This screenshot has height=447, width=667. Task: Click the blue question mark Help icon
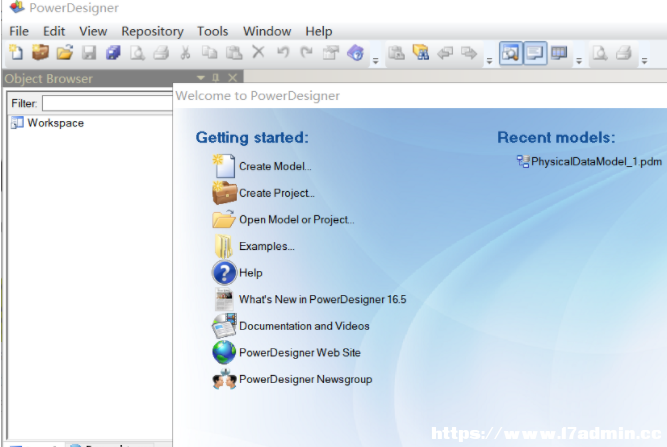point(224,273)
